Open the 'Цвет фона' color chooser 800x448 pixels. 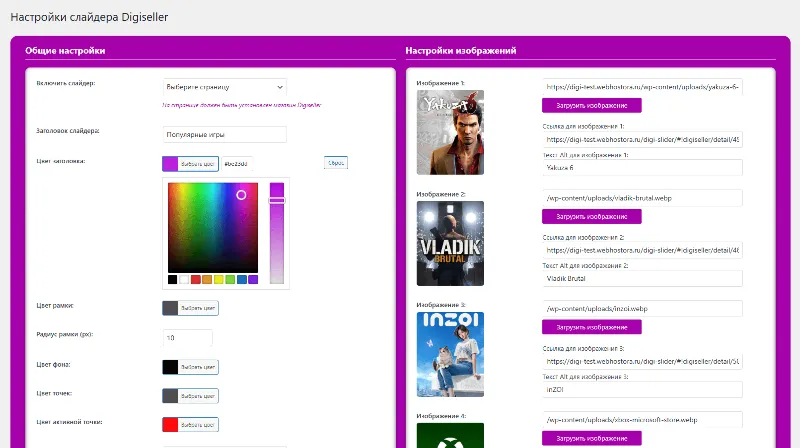[x=190, y=367]
